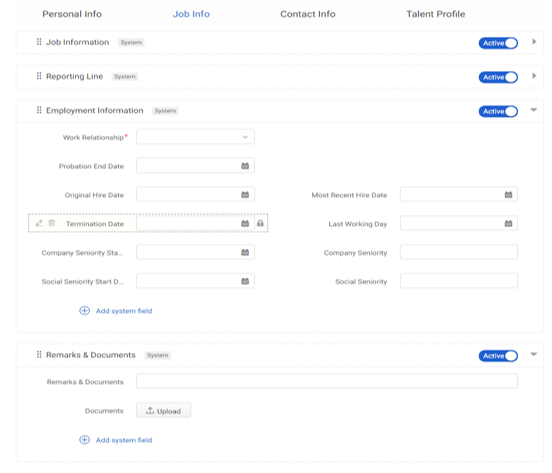Expand the Job Information section arrow

point(534,42)
